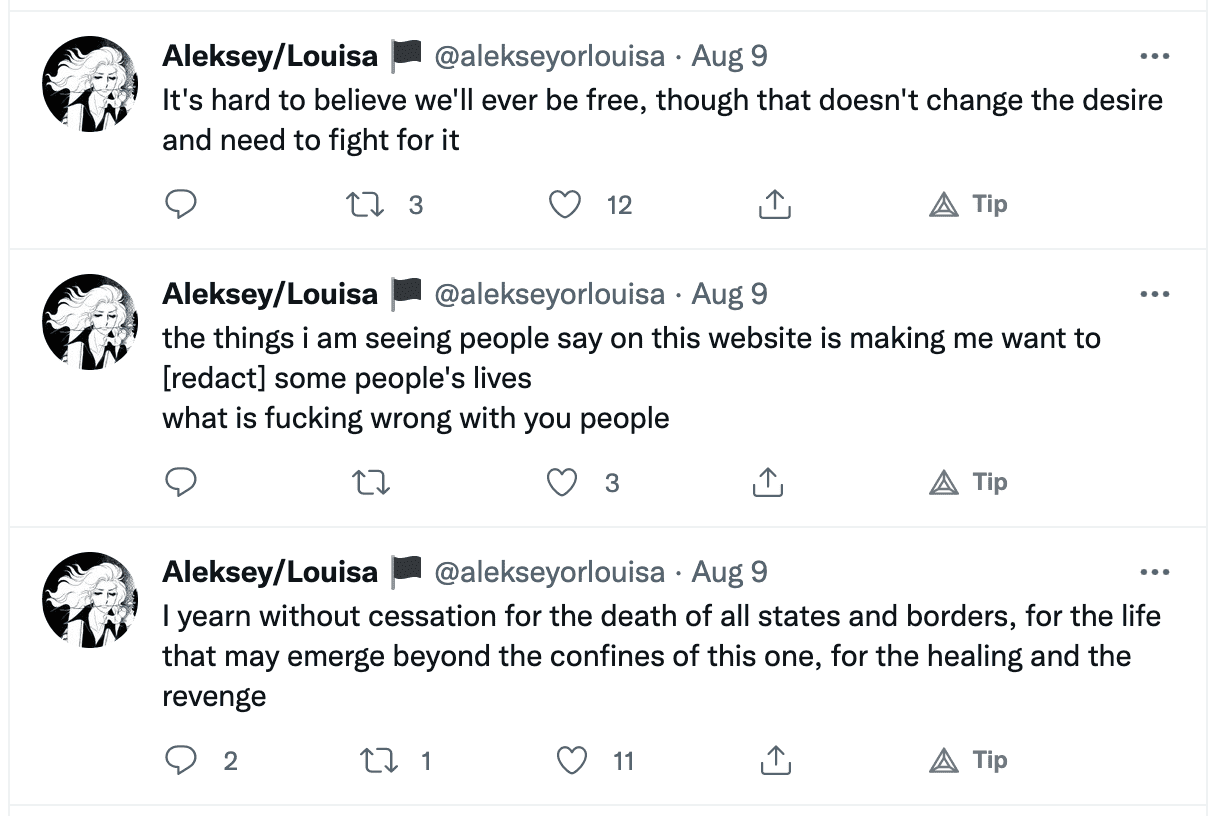
Task: Open more options for the first tweet
Action: [x=1154, y=57]
